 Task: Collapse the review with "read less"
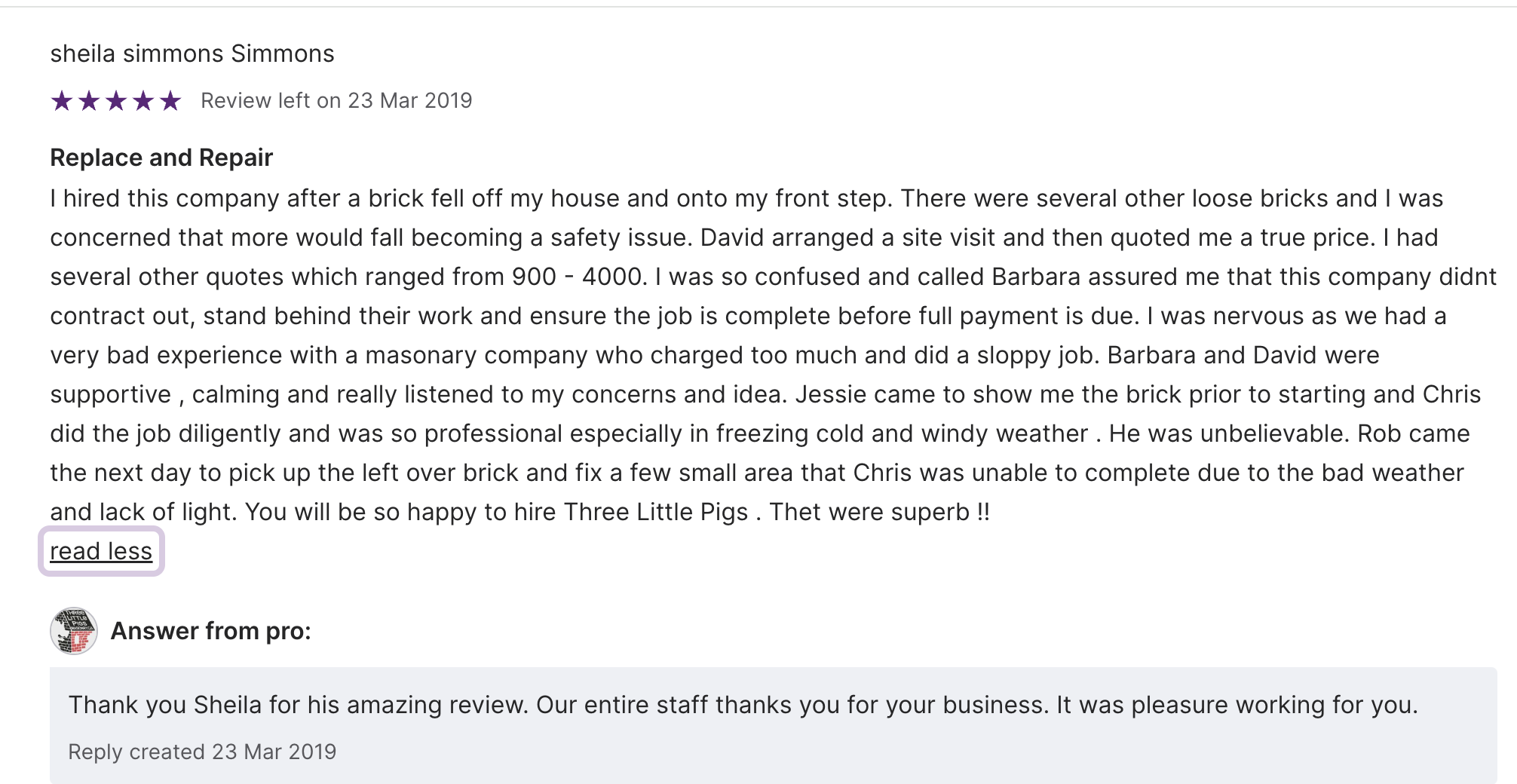(x=101, y=551)
